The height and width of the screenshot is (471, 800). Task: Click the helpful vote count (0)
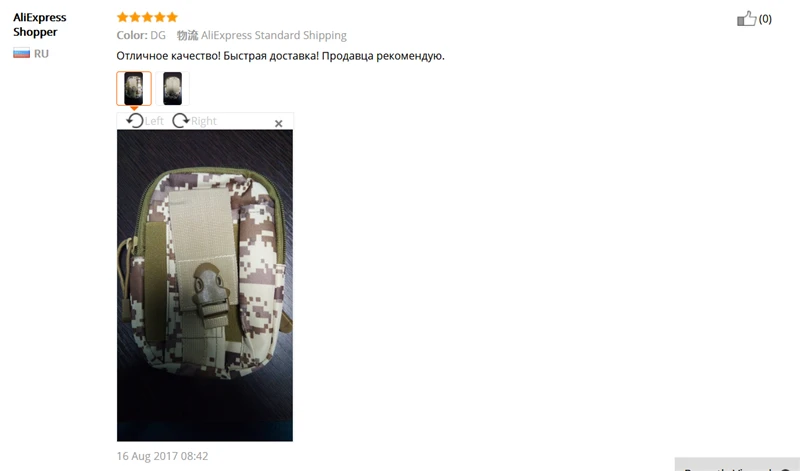click(765, 19)
